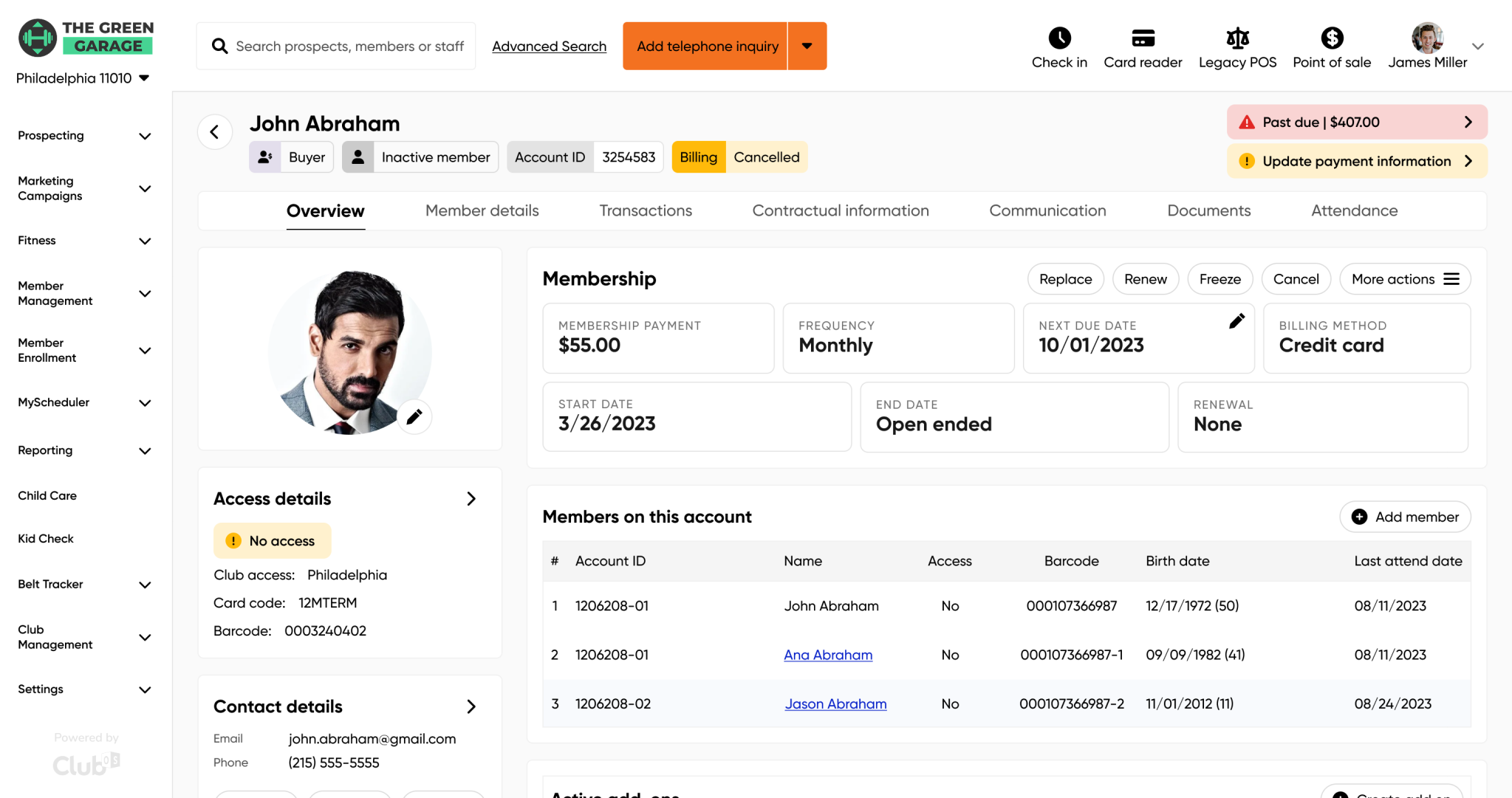Edit the profile photo pencil icon
The width and height of the screenshot is (1512, 798).
coord(414,417)
